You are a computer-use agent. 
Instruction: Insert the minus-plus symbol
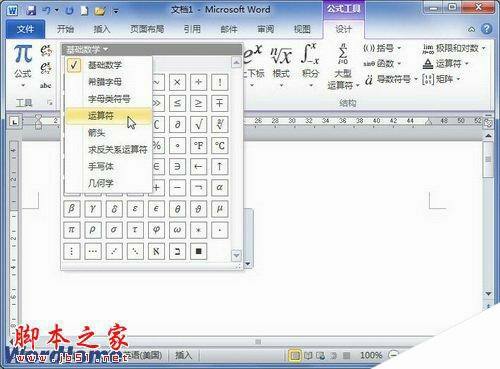click(x=220, y=103)
